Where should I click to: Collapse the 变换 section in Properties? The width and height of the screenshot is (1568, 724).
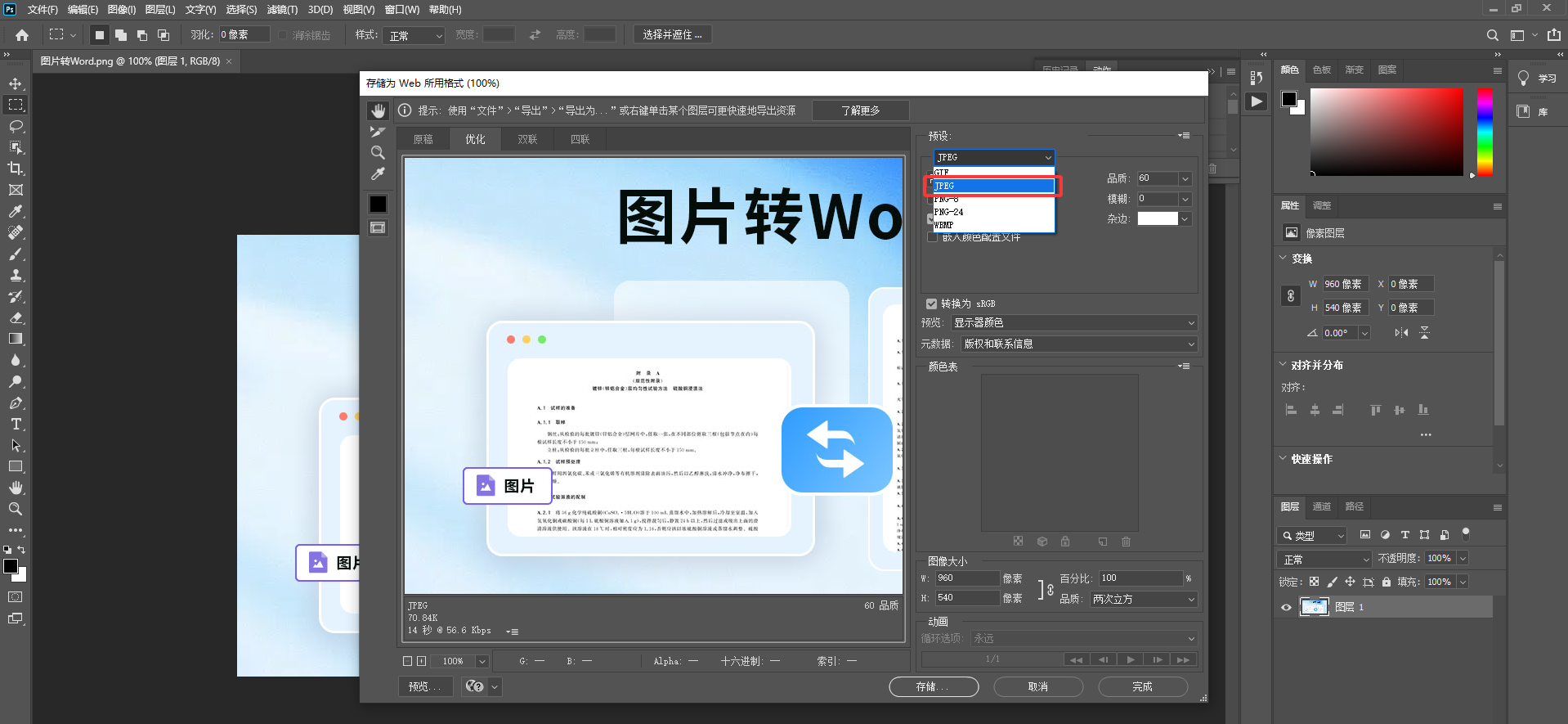pos(1283,258)
